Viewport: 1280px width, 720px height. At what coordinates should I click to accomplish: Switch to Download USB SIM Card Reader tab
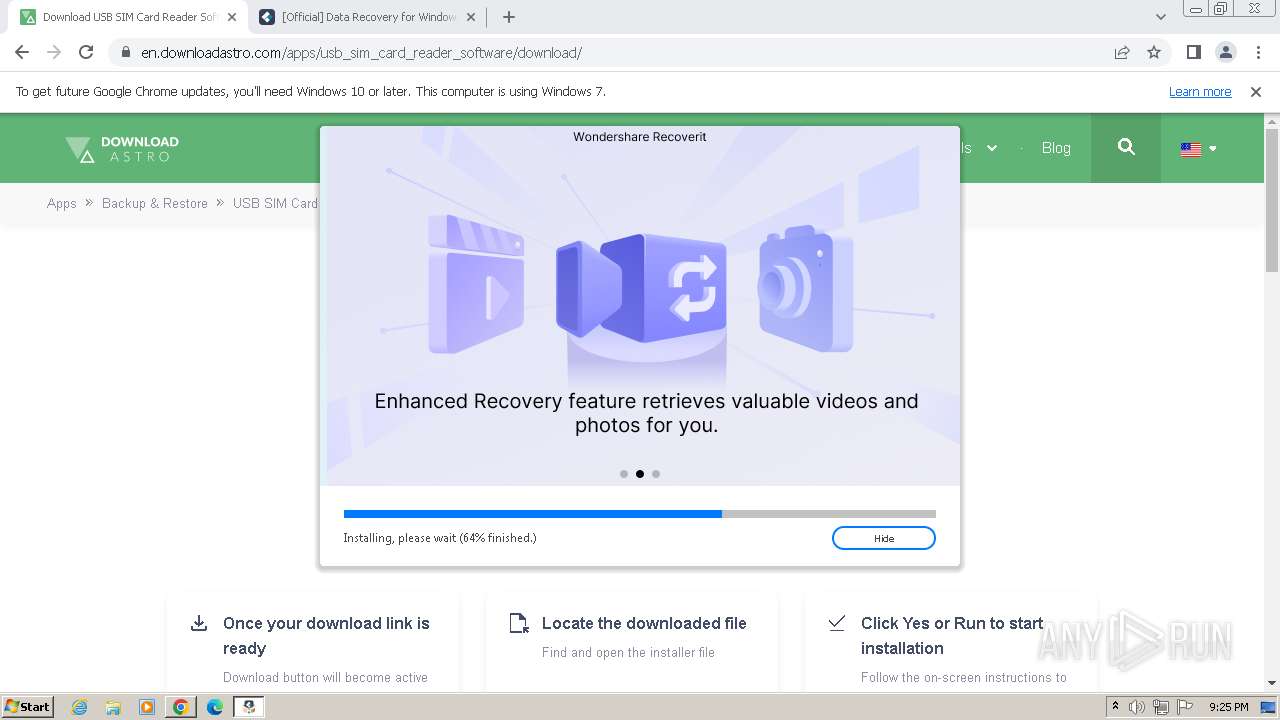tap(128, 17)
